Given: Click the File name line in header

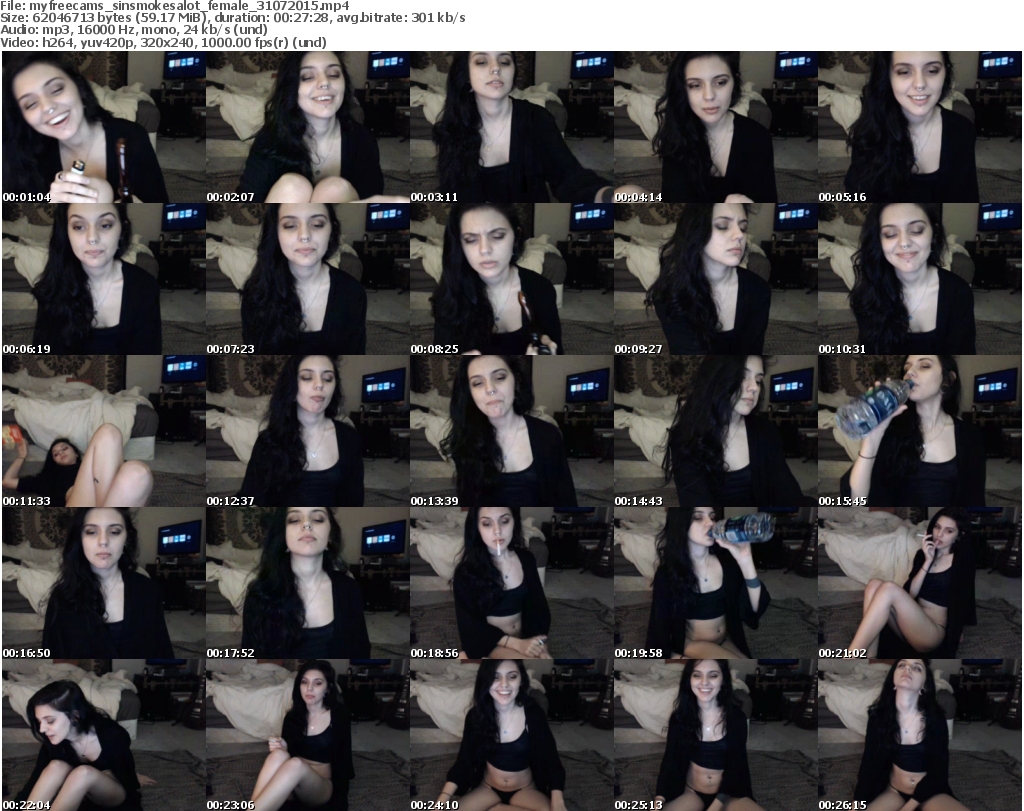Looking at the screenshot, I should (x=175, y=6).
